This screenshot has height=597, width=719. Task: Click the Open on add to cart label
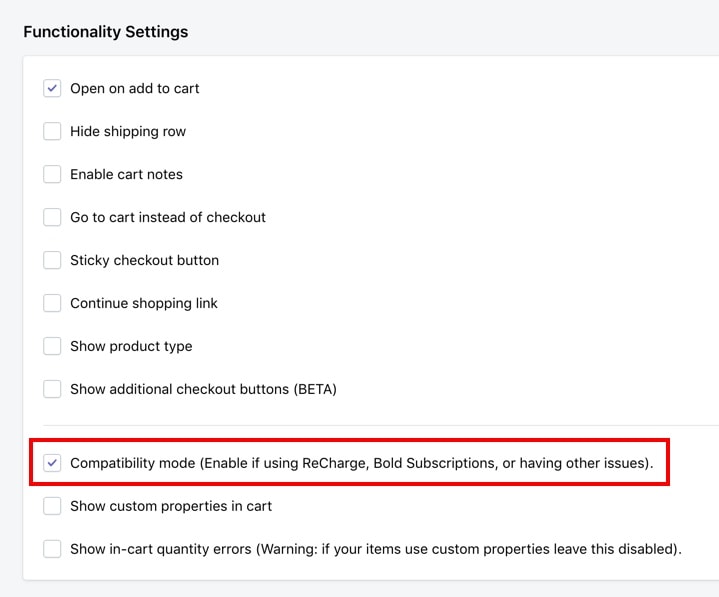(x=134, y=88)
